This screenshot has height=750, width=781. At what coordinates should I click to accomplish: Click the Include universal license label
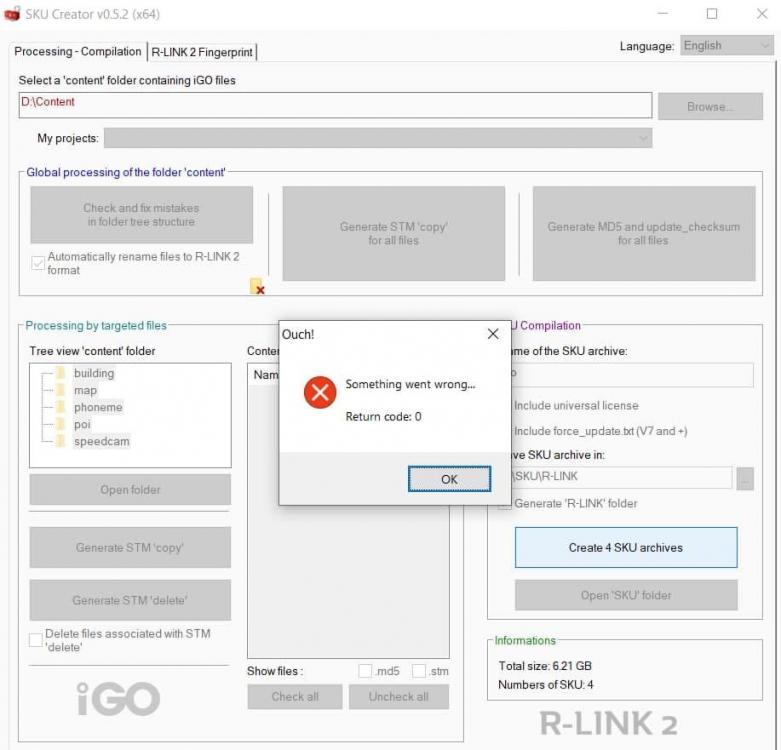click(576, 405)
